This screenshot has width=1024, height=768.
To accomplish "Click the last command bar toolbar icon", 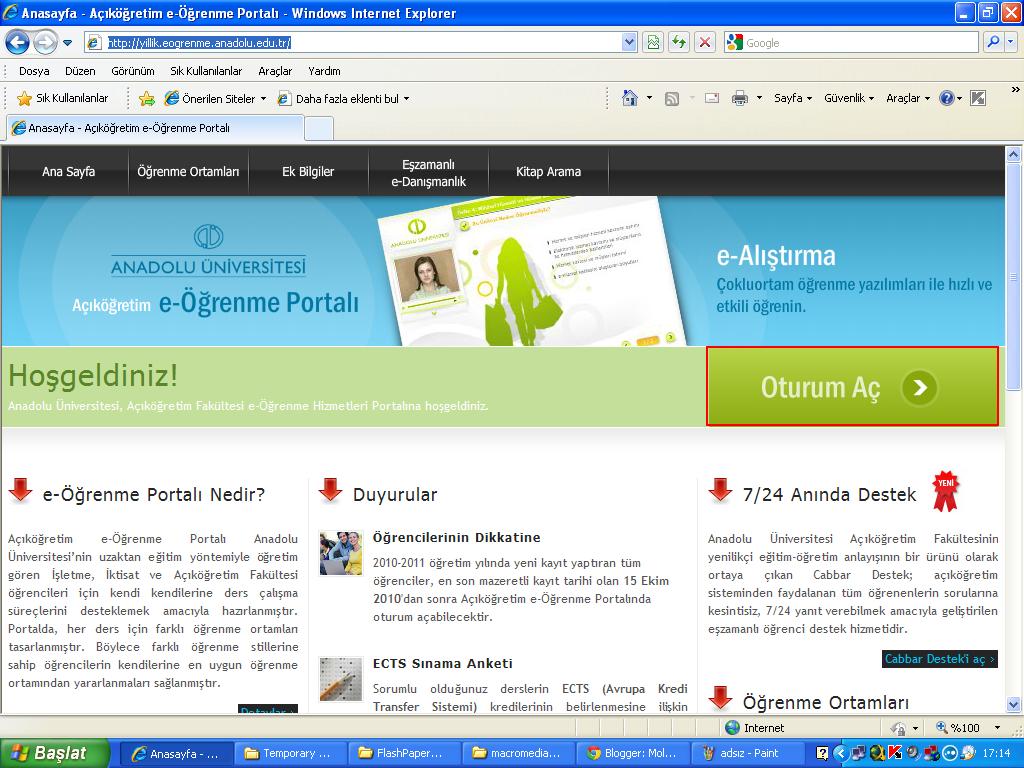I will pyautogui.click(x=978, y=99).
